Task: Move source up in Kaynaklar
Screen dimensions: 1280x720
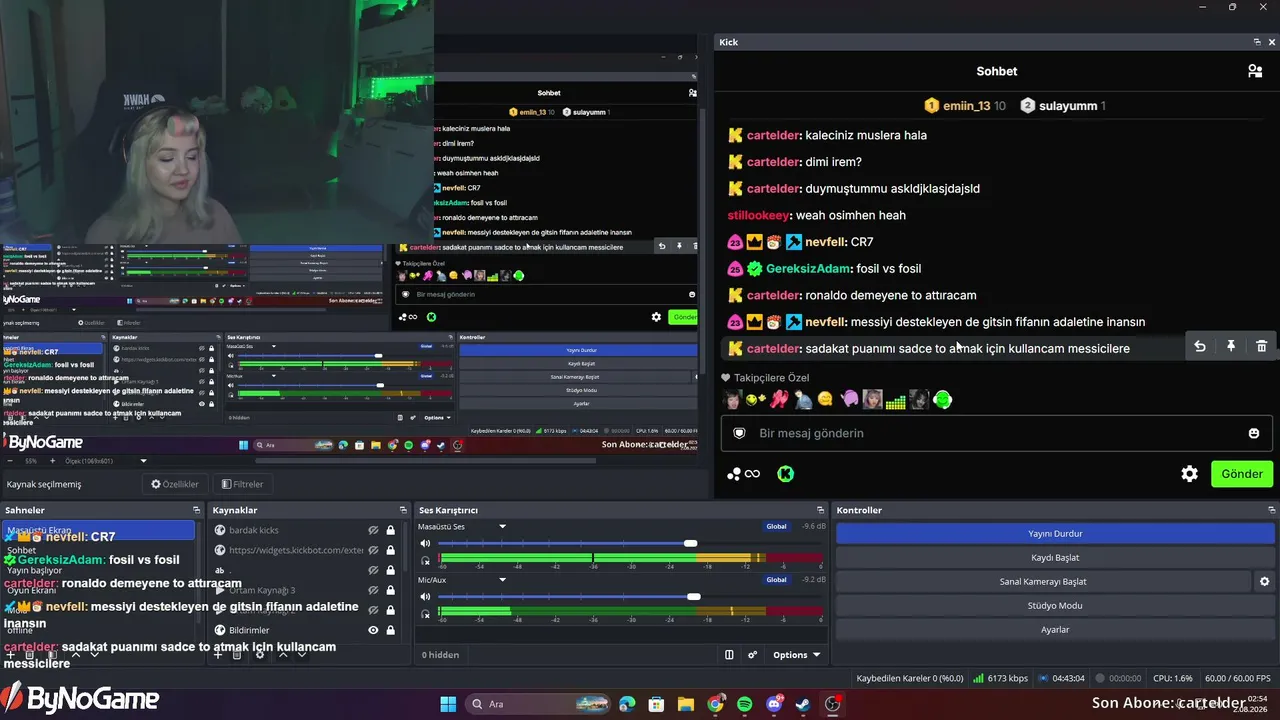Action: point(283,655)
